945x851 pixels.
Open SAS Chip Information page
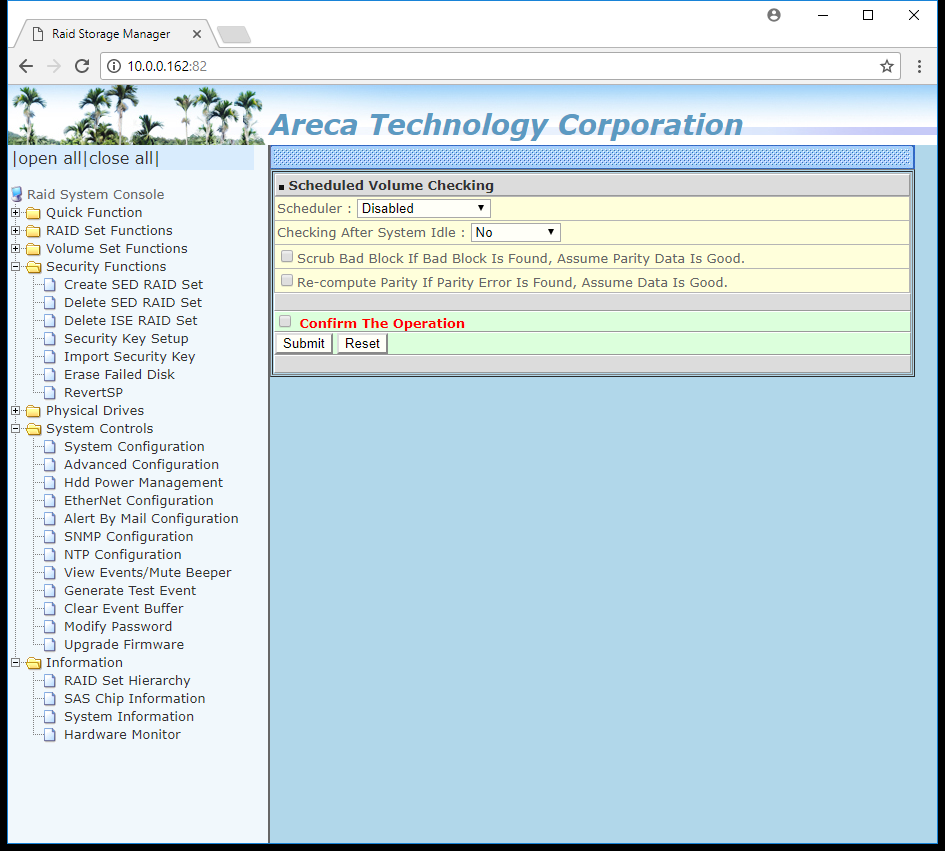coord(134,699)
